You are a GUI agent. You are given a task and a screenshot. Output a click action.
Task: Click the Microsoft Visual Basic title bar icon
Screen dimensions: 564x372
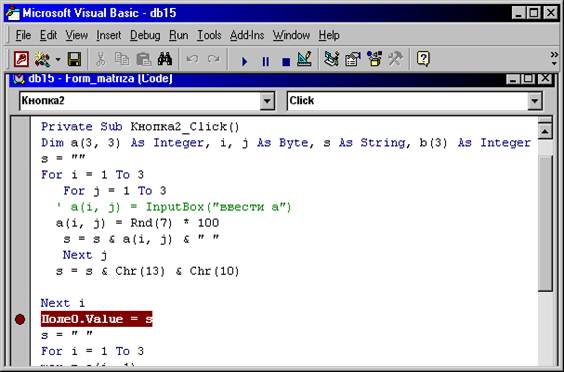[13, 13]
